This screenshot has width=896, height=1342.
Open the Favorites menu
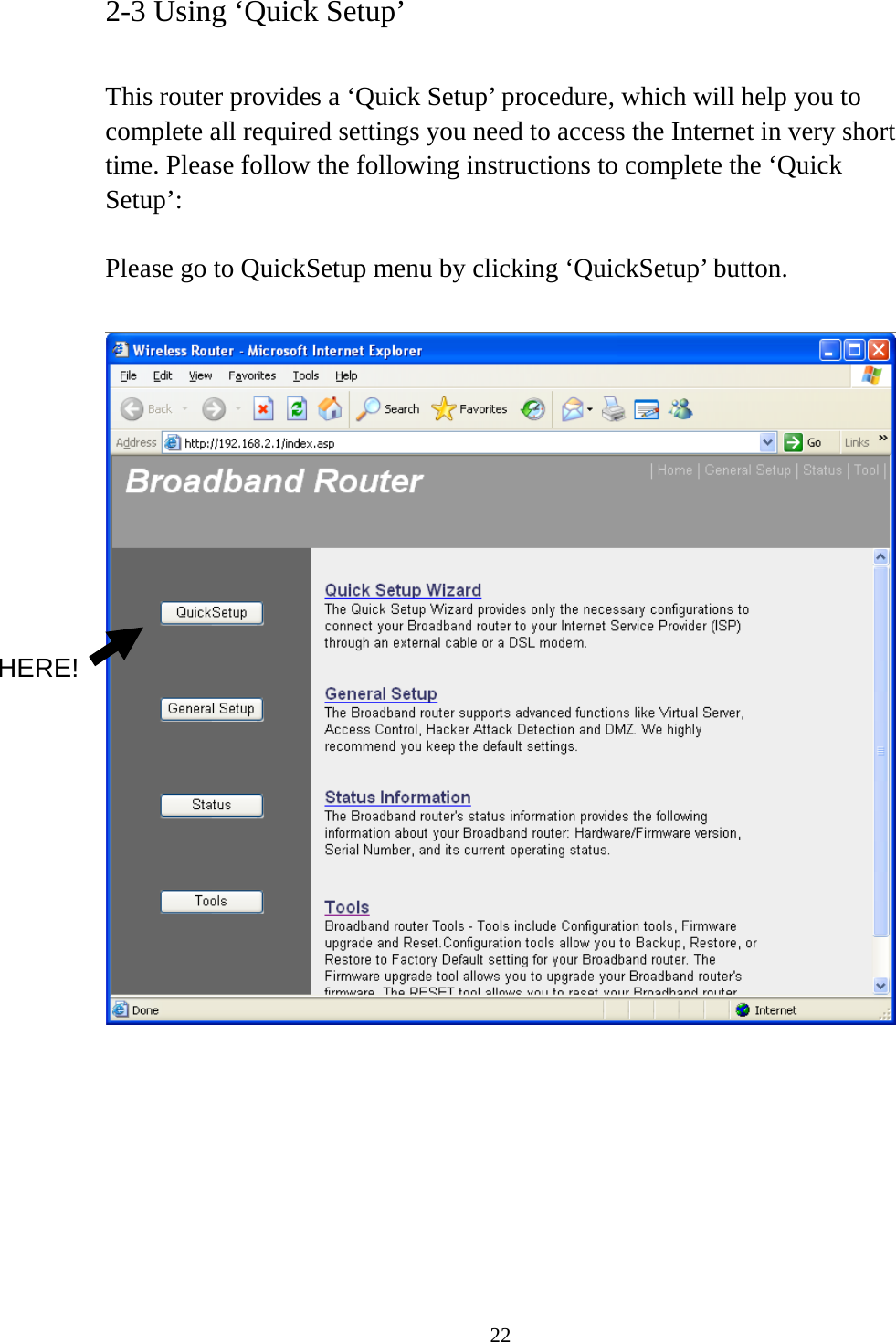point(252,375)
